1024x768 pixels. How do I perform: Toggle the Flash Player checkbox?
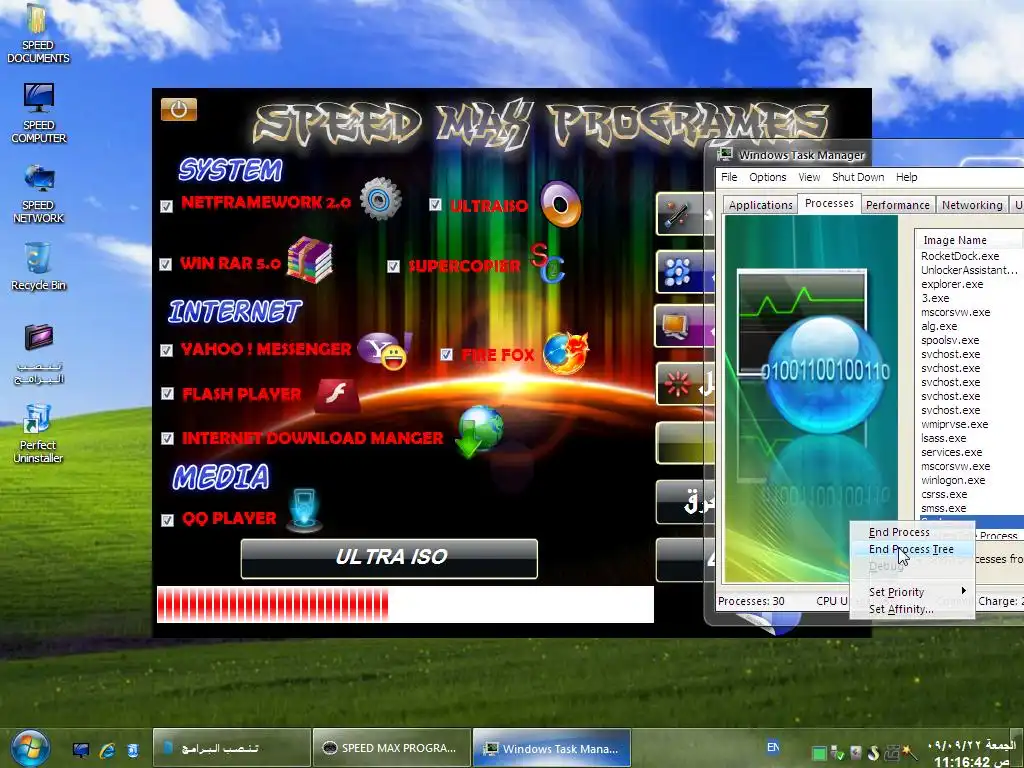tap(168, 394)
